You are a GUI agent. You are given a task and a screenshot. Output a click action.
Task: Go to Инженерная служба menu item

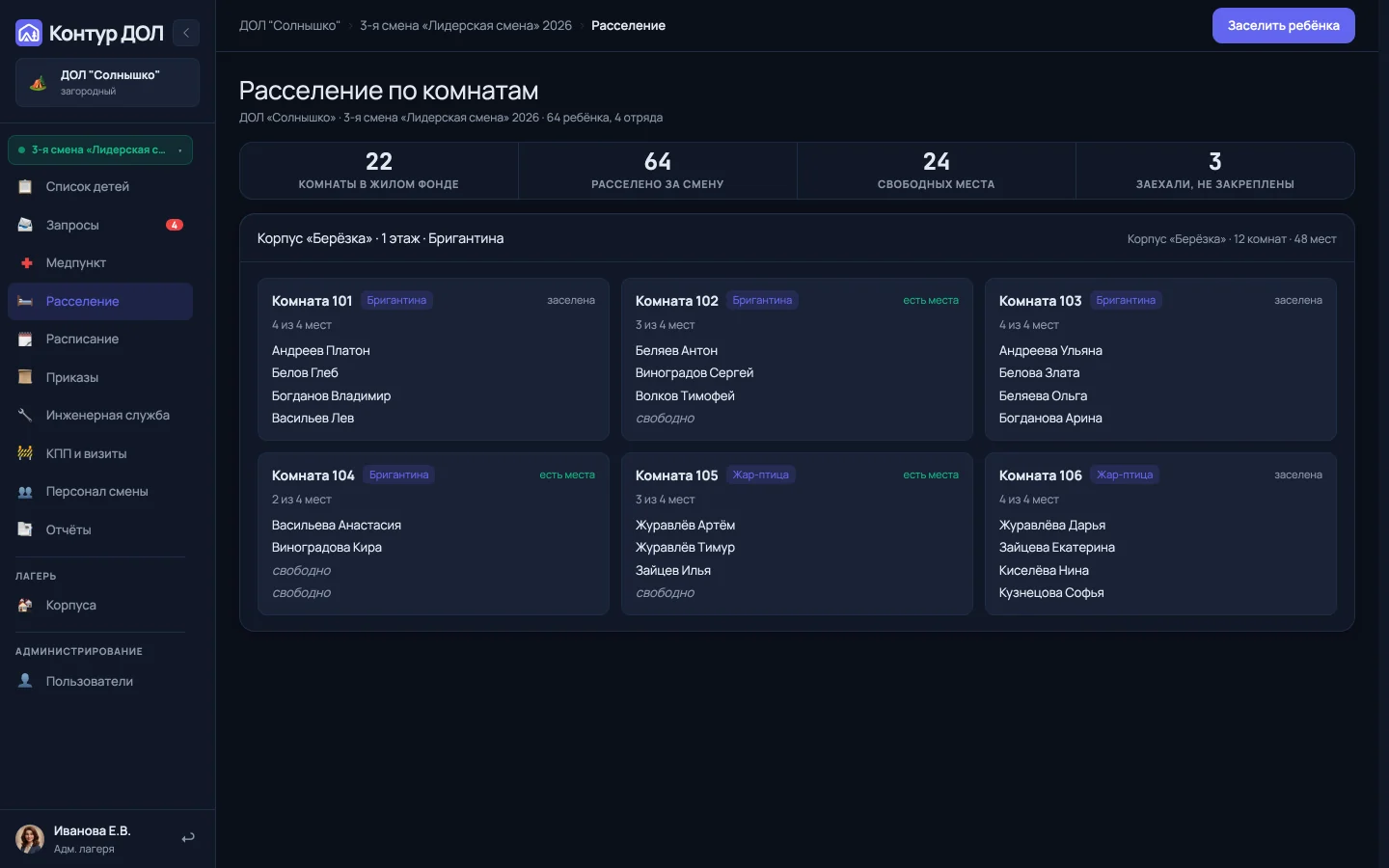100,415
